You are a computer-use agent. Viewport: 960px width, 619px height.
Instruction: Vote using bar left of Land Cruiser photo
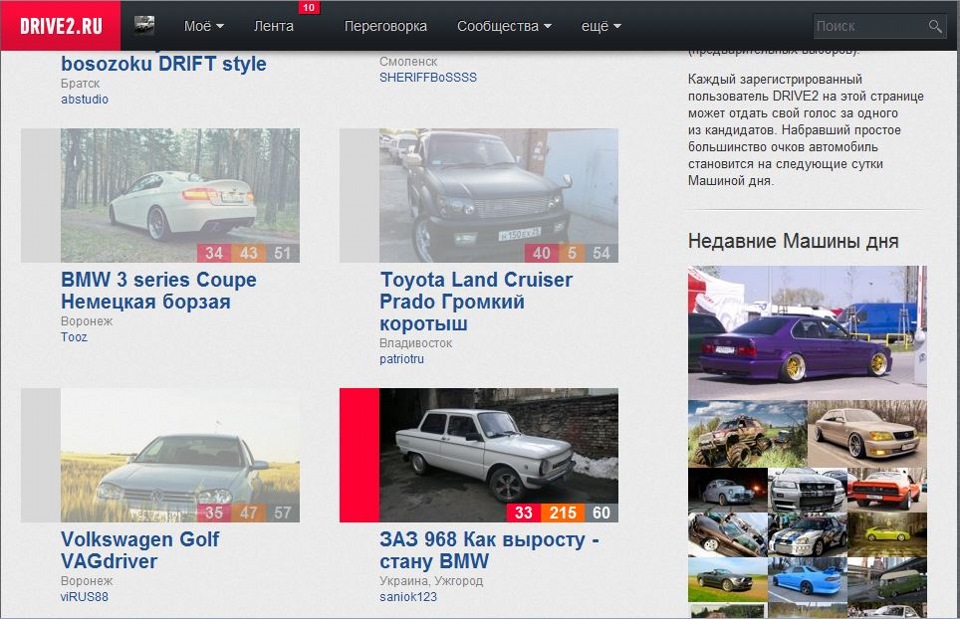359,195
